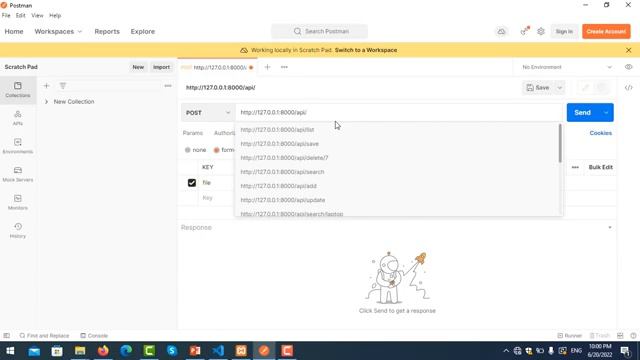640x360 pixels.
Task: Open Firefox from the taskbar
Action: click(x=103, y=351)
